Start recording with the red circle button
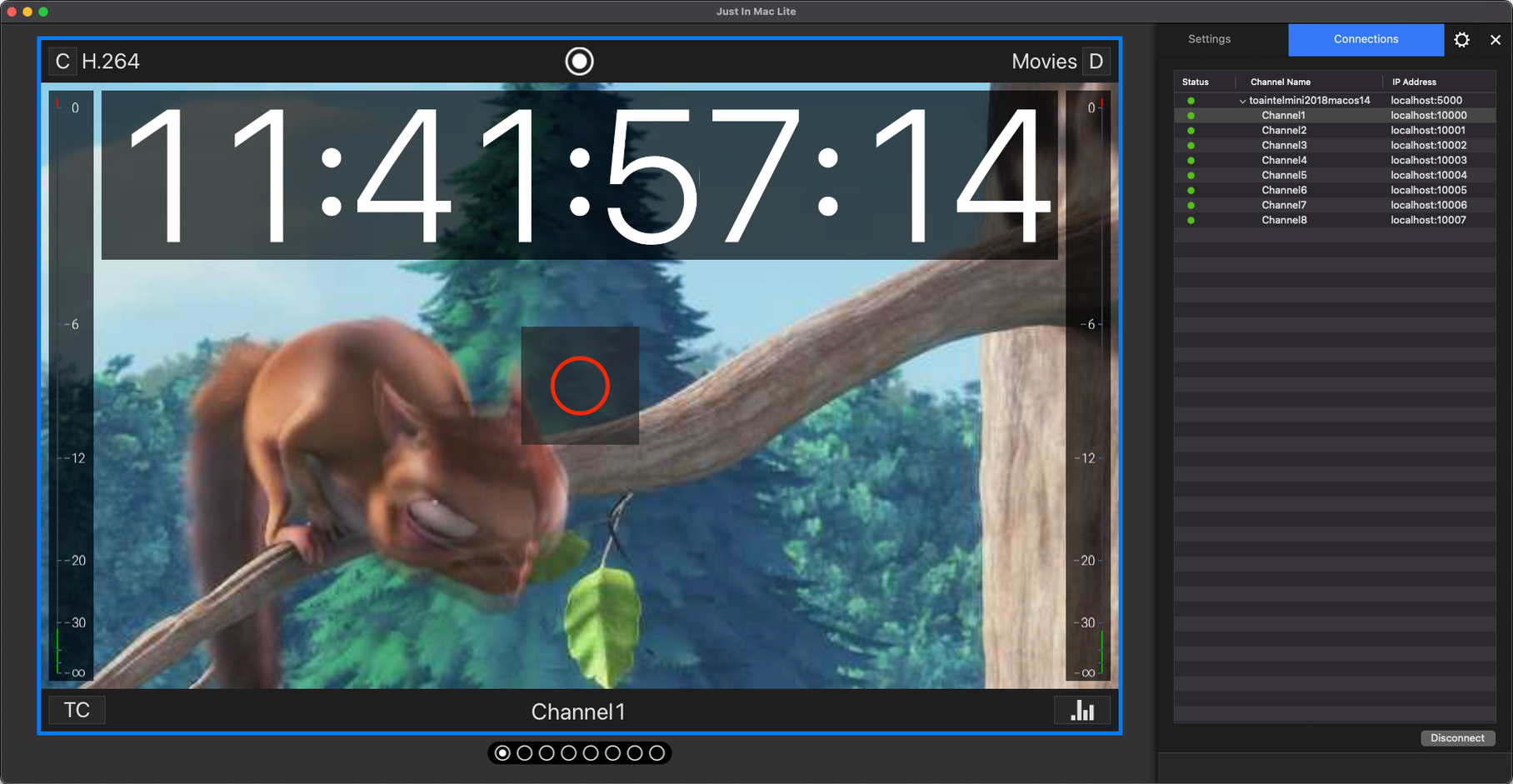 pyautogui.click(x=580, y=386)
